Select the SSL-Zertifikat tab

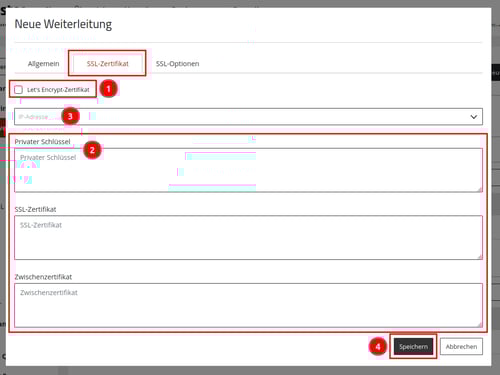[107, 64]
